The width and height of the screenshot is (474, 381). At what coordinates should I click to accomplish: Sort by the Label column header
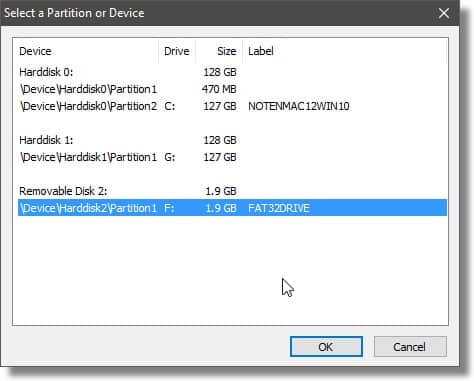pyautogui.click(x=344, y=51)
